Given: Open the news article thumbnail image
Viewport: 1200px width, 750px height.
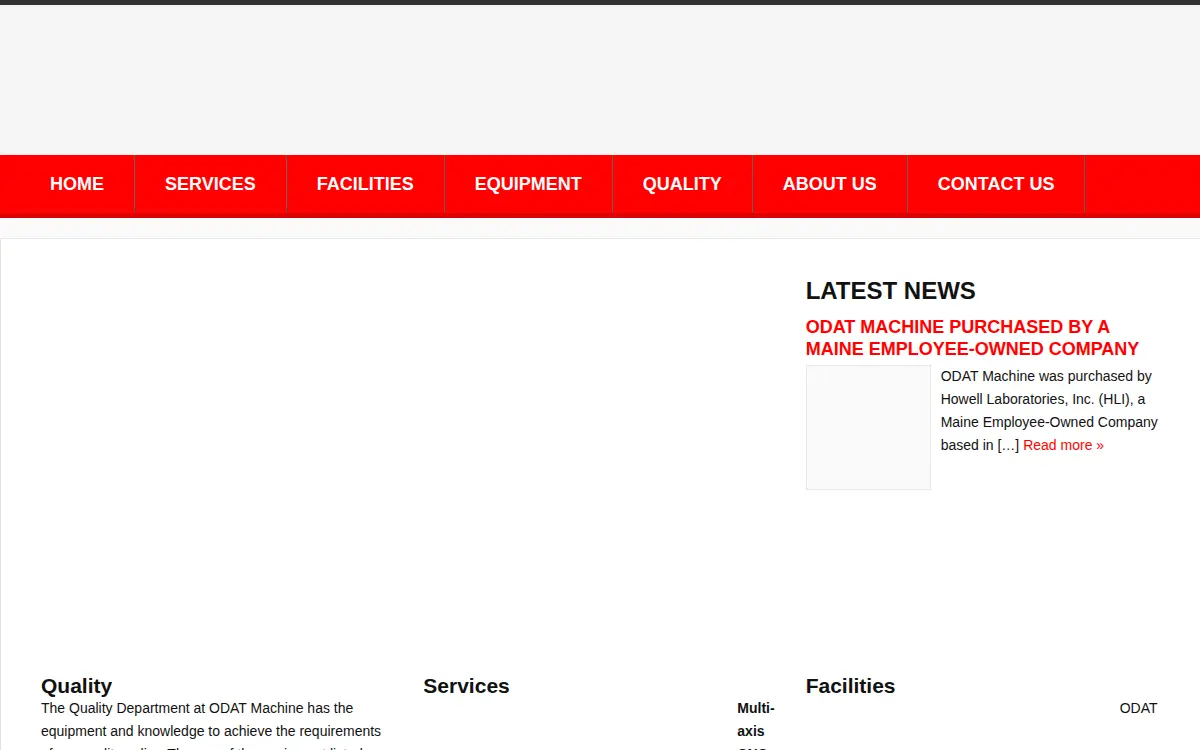Looking at the screenshot, I should point(868,428).
